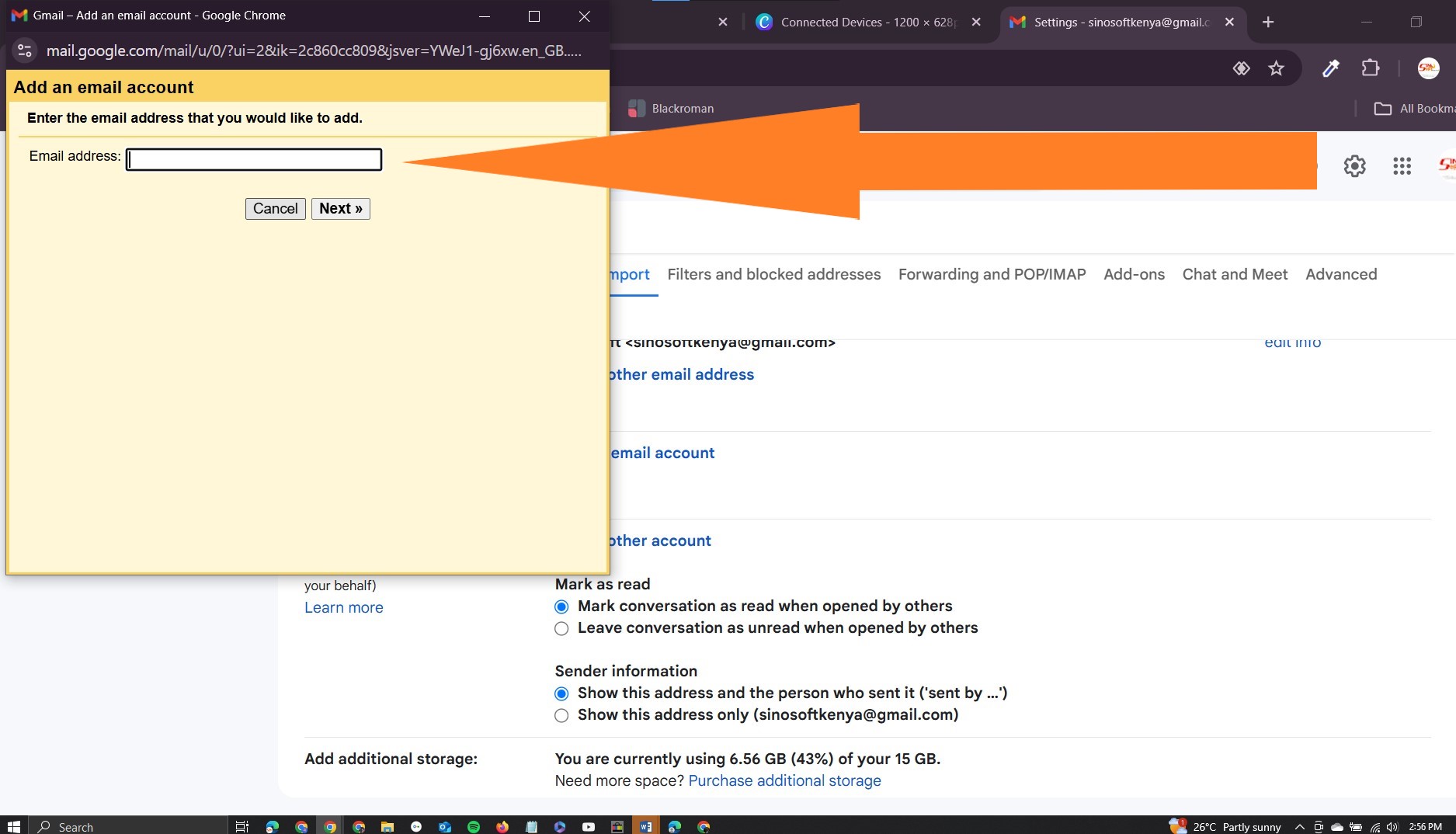Image resolution: width=1456 pixels, height=834 pixels.
Task: Open site information in the popup address bar
Action: (24, 50)
